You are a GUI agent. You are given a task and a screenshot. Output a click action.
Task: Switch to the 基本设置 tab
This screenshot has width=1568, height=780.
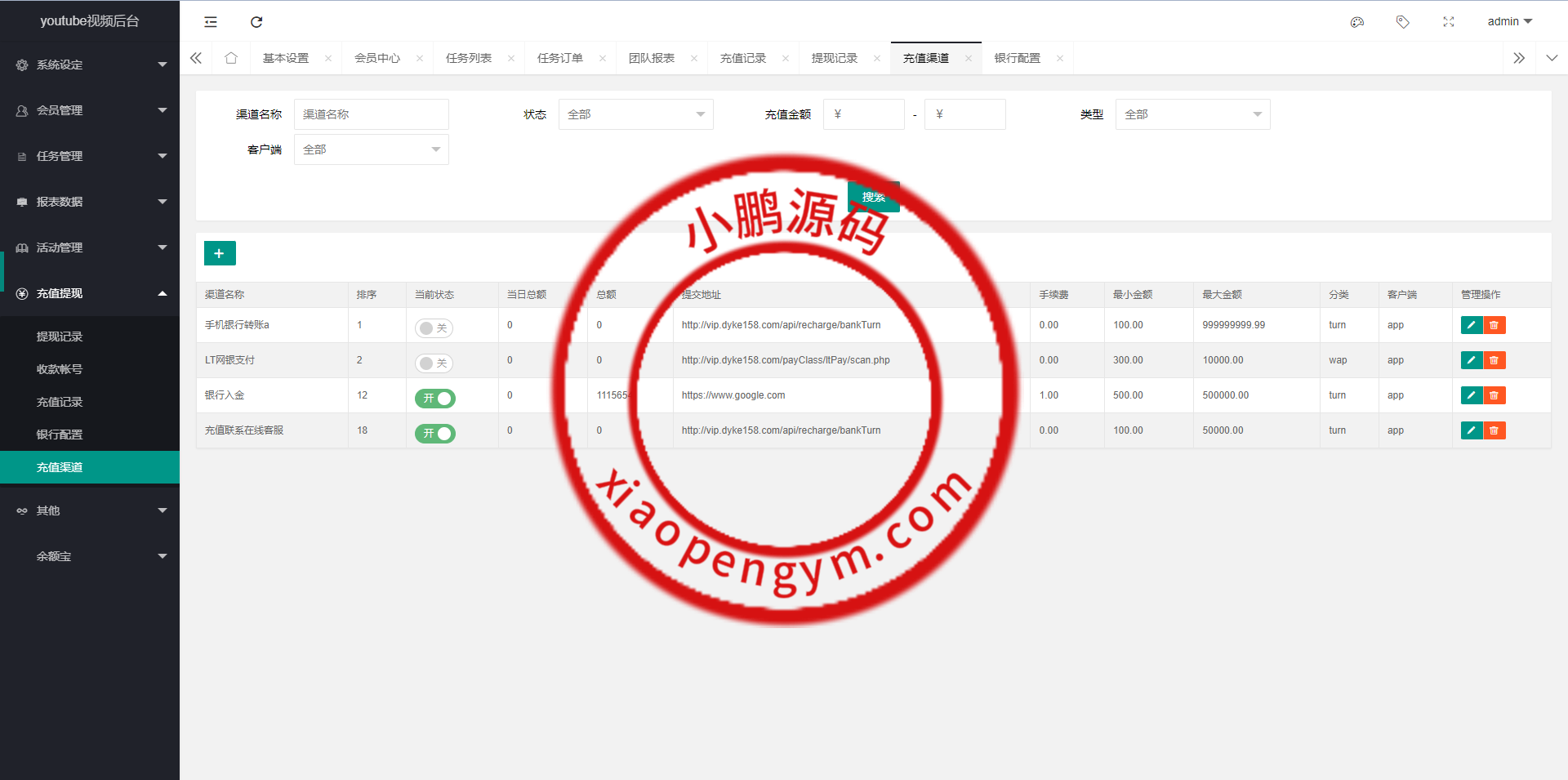[286, 58]
